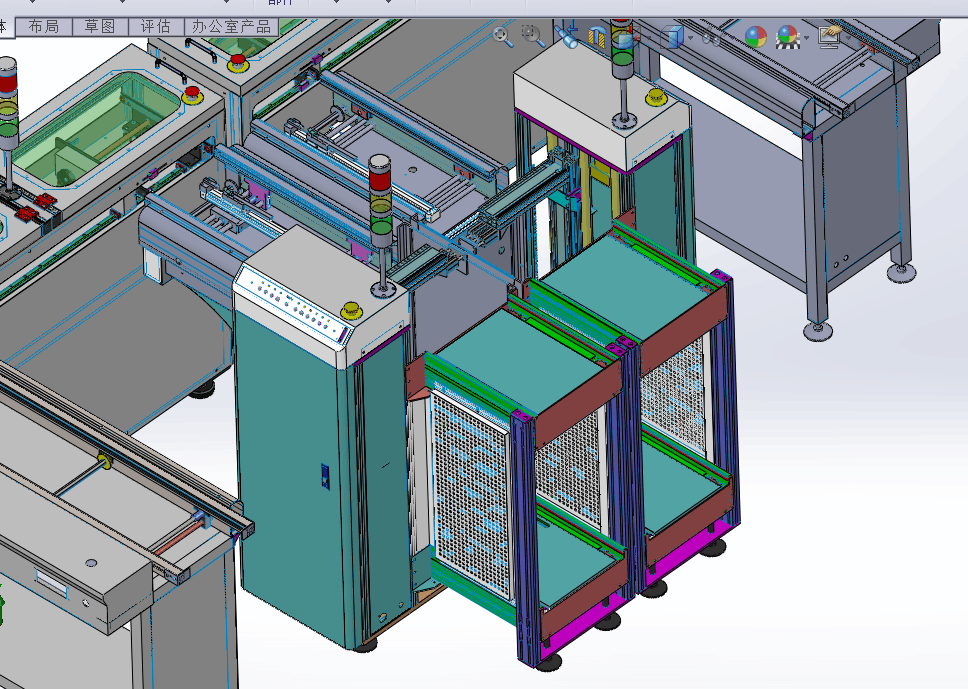Toggle the Section View tool
Viewport: 968px width, 689px height.
click(x=596, y=37)
